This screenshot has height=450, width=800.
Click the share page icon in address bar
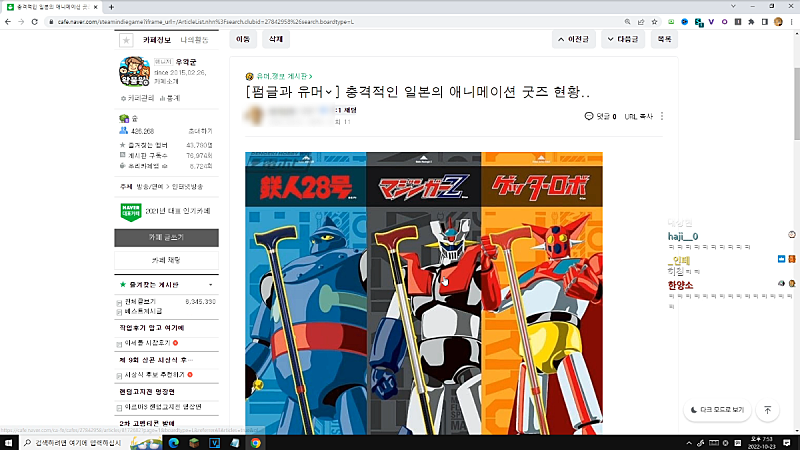(x=641, y=22)
